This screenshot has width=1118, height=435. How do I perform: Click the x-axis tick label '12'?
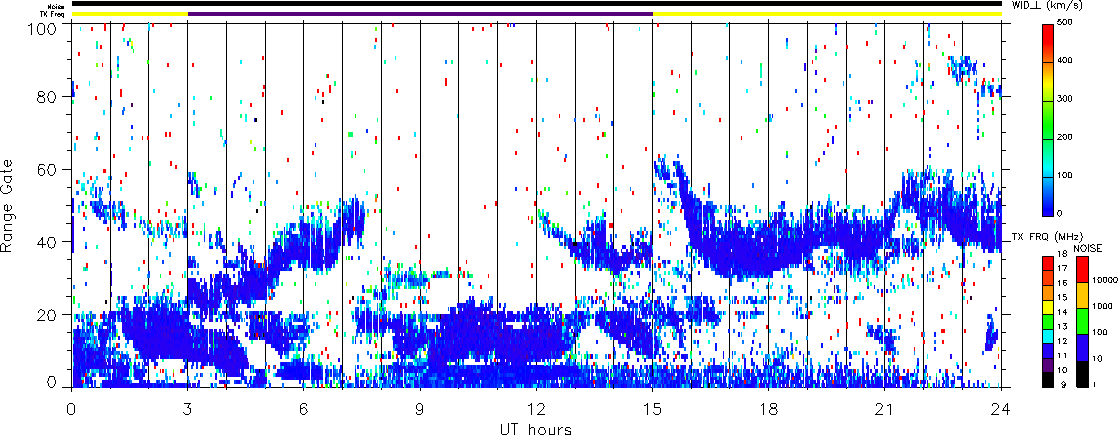pos(536,409)
